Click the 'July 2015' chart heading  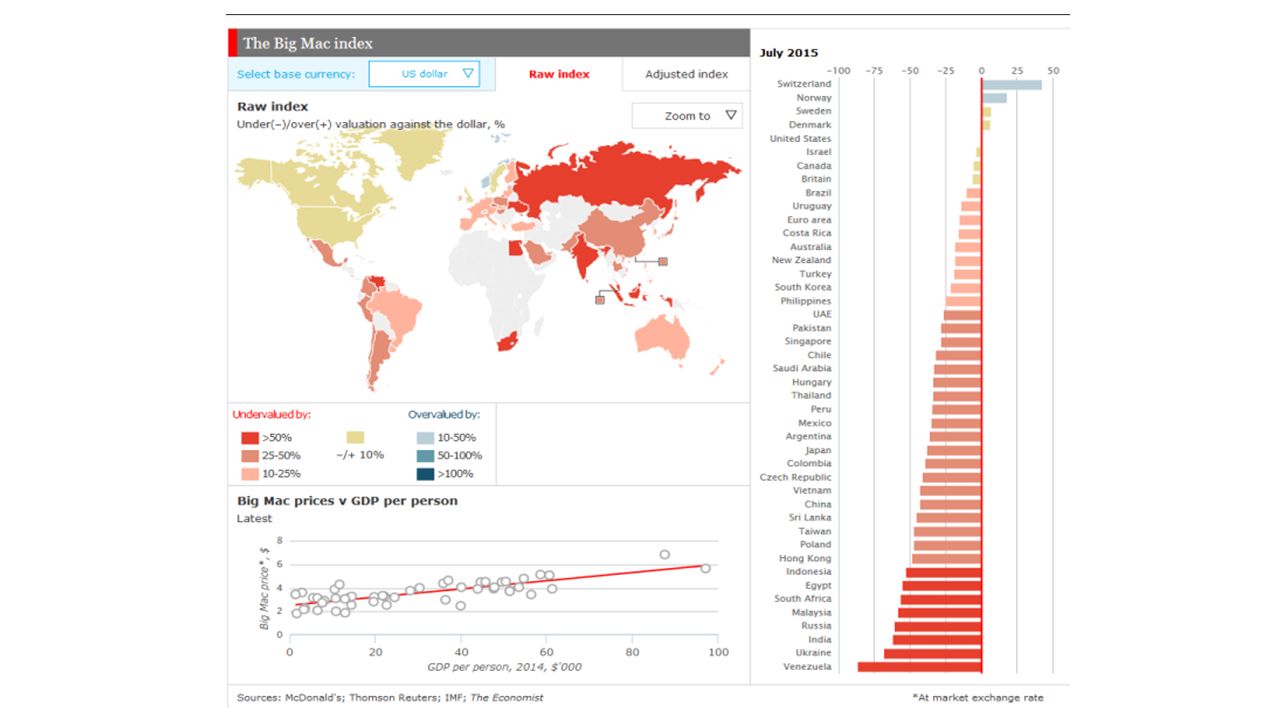point(788,52)
